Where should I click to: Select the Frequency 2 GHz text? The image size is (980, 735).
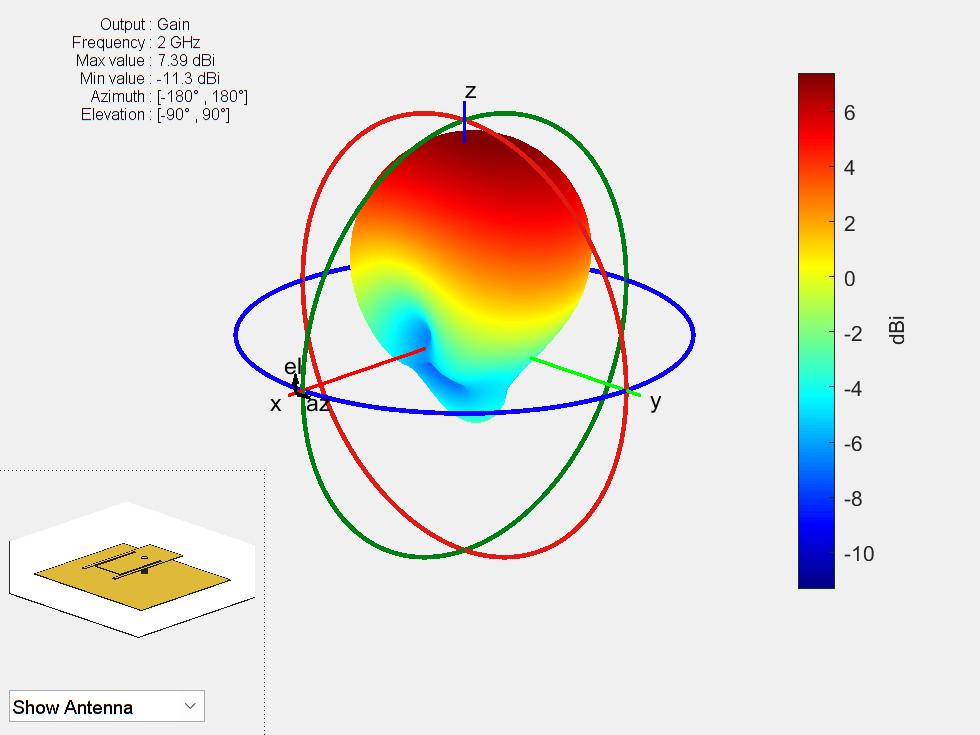tap(136, 43)
